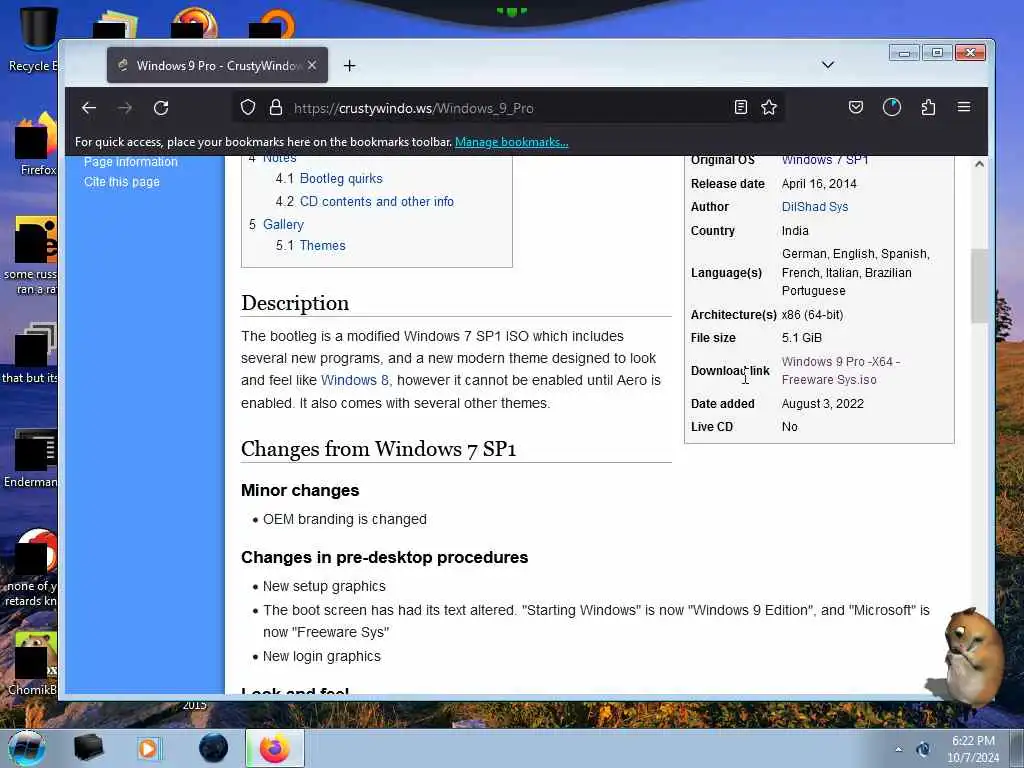Reload the current page
This screenshot has height=768, width=1024.
click(x=161, y=108)
